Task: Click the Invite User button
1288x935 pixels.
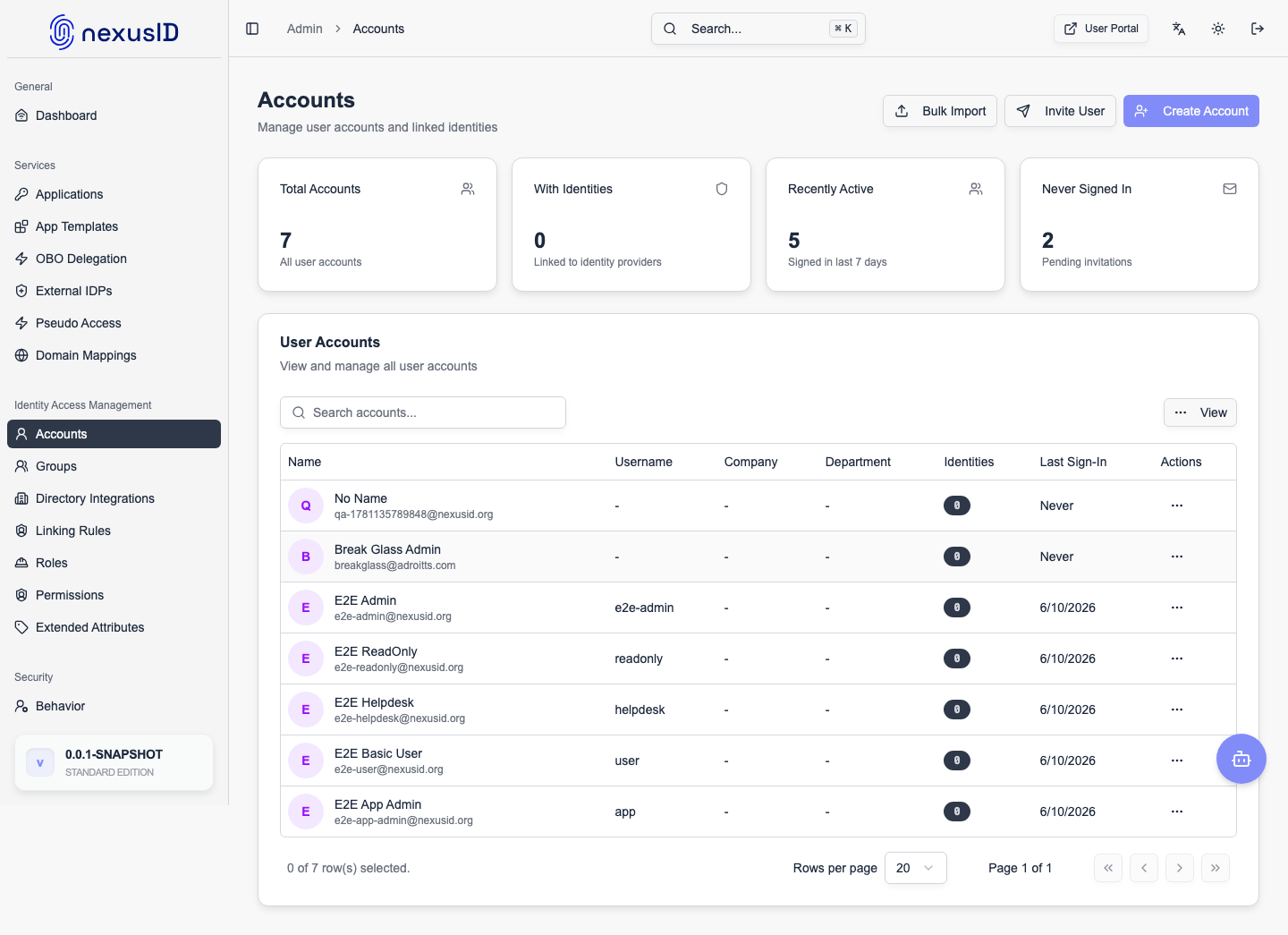Action: point(1060,111)
